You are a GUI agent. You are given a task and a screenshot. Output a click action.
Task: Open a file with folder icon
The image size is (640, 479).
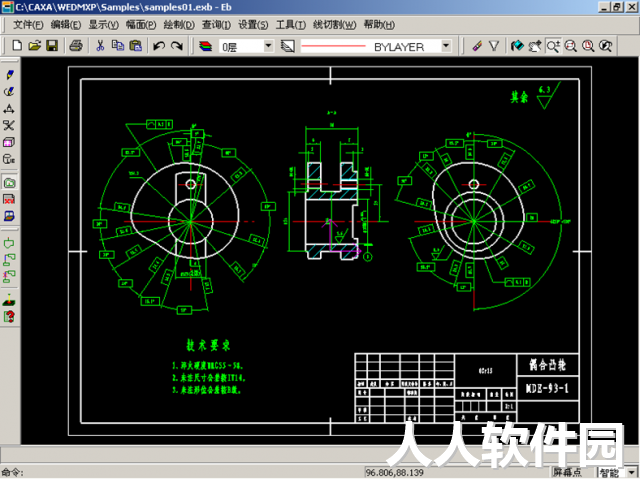pyautogui.click(x=35, y=46)
